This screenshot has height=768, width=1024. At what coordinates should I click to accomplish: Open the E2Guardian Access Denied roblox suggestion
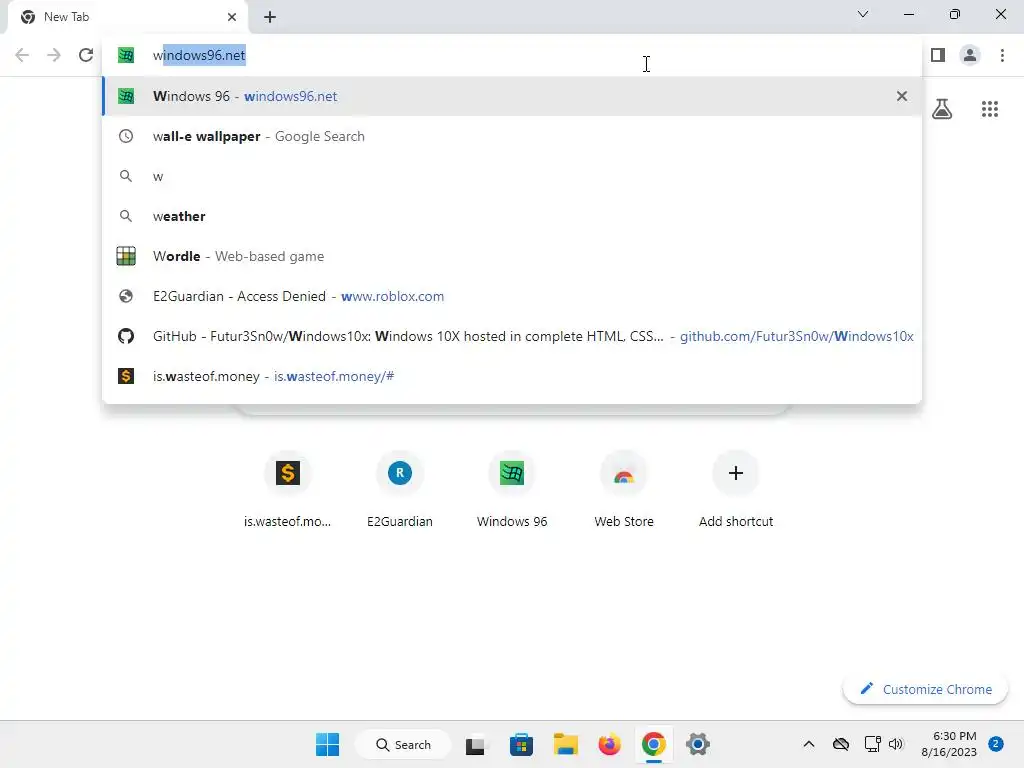pos(512,296)
